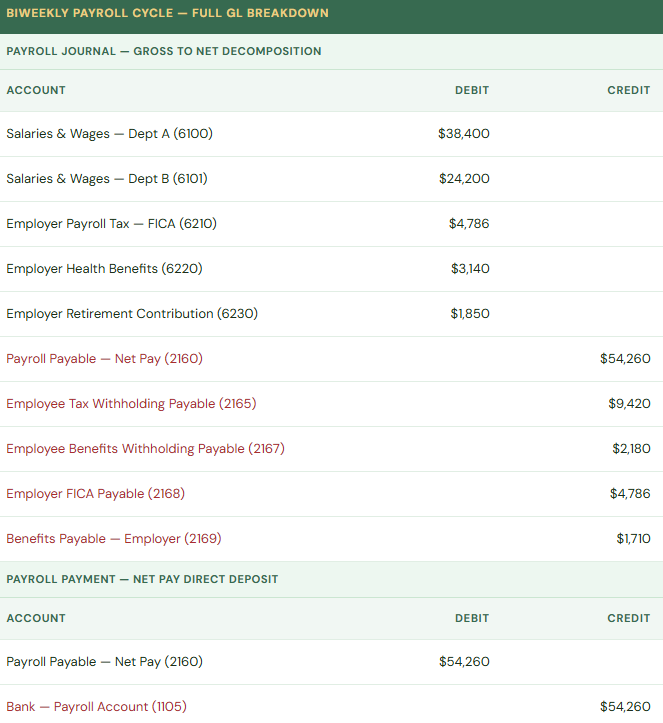Select Employer FICA Payable (2168)
Screen dimensions: 663x723
pyautogui.click(x=95, y=494)
